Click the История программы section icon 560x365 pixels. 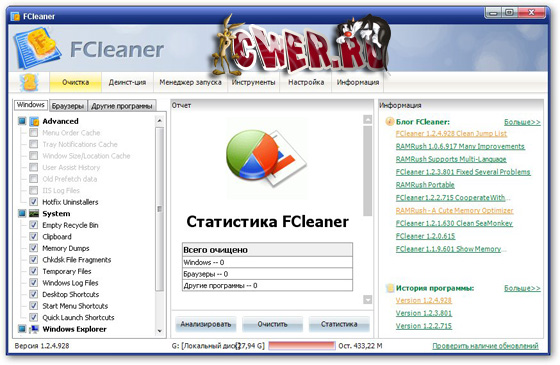pos(390,288)
